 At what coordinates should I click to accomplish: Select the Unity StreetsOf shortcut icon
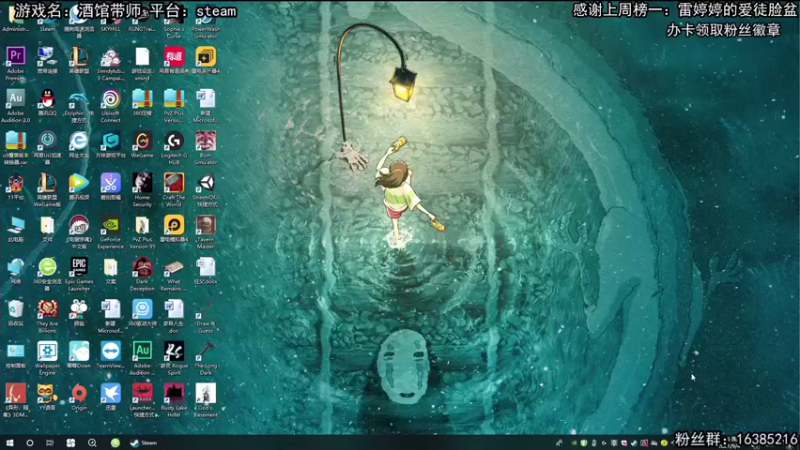point(206,183)
